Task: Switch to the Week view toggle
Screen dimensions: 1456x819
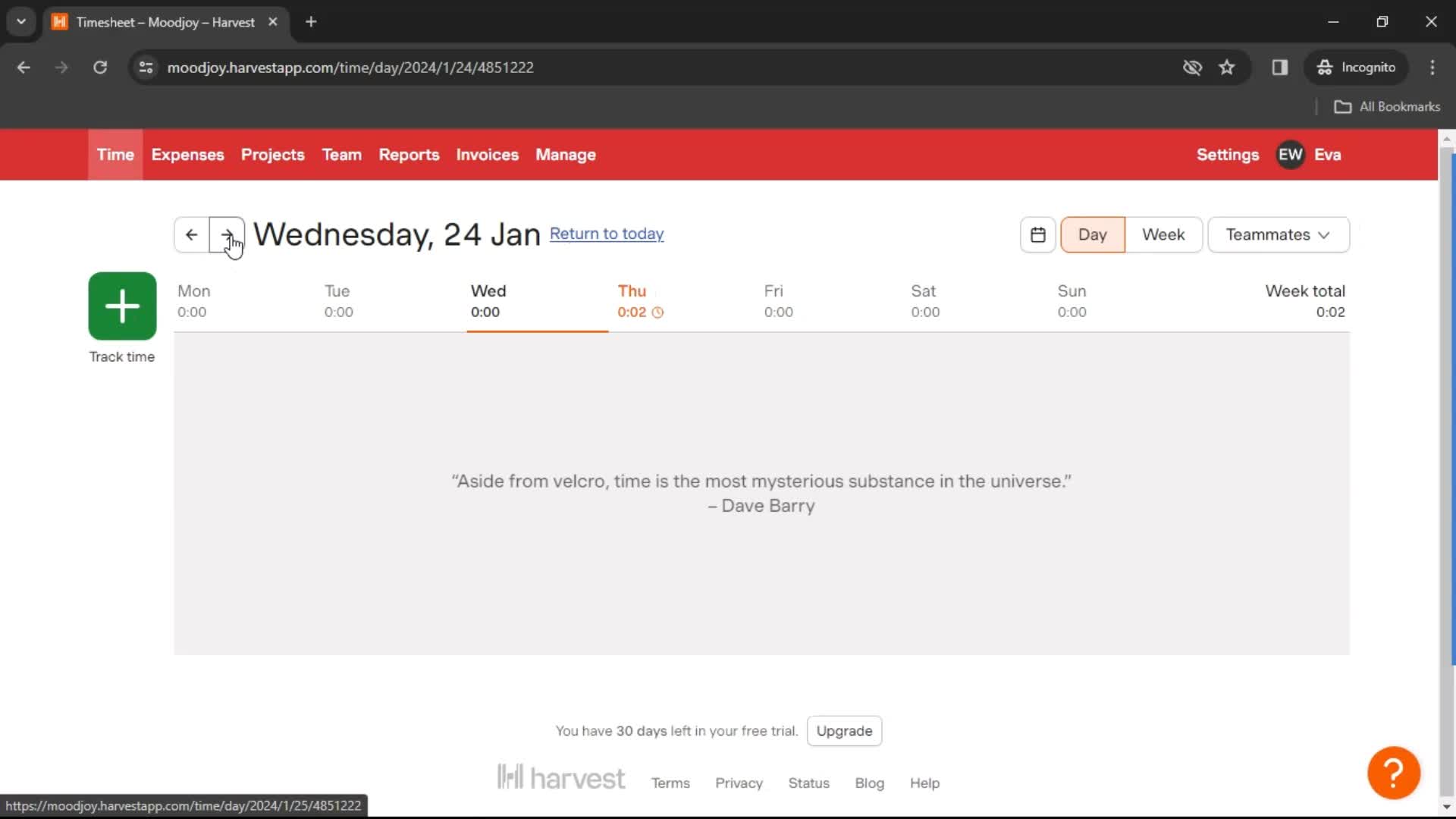Action: pyautogui.click(x=1163, y=234)
